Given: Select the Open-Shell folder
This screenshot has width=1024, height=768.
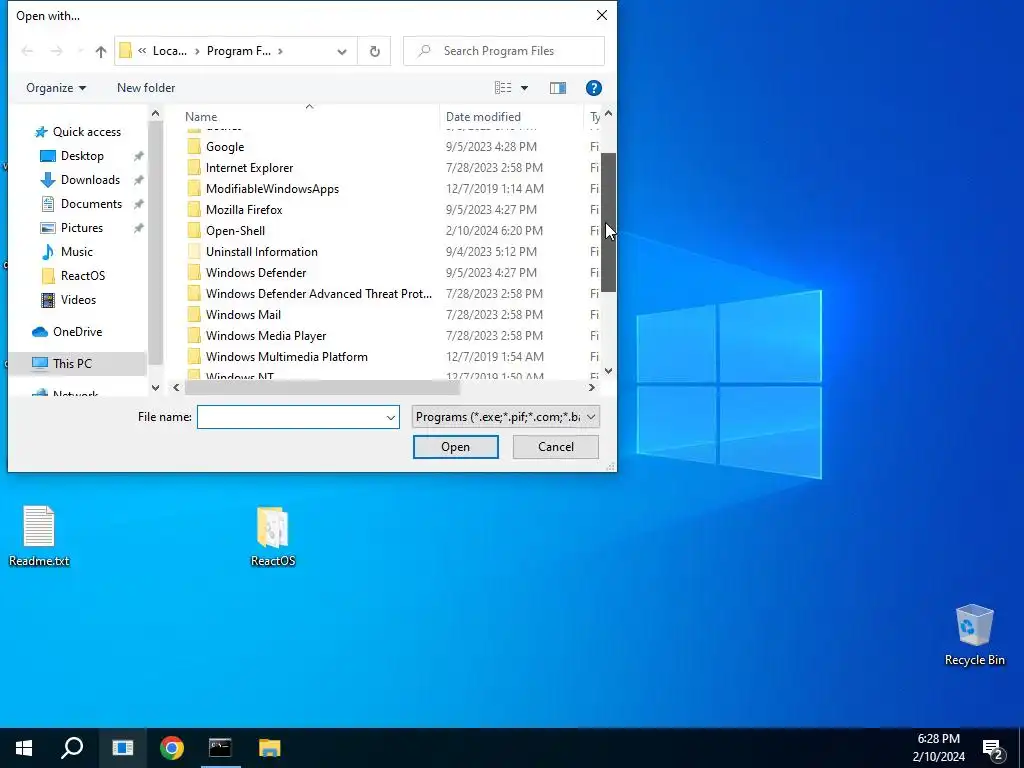Looking at the screenshot, I should [235, 231].
